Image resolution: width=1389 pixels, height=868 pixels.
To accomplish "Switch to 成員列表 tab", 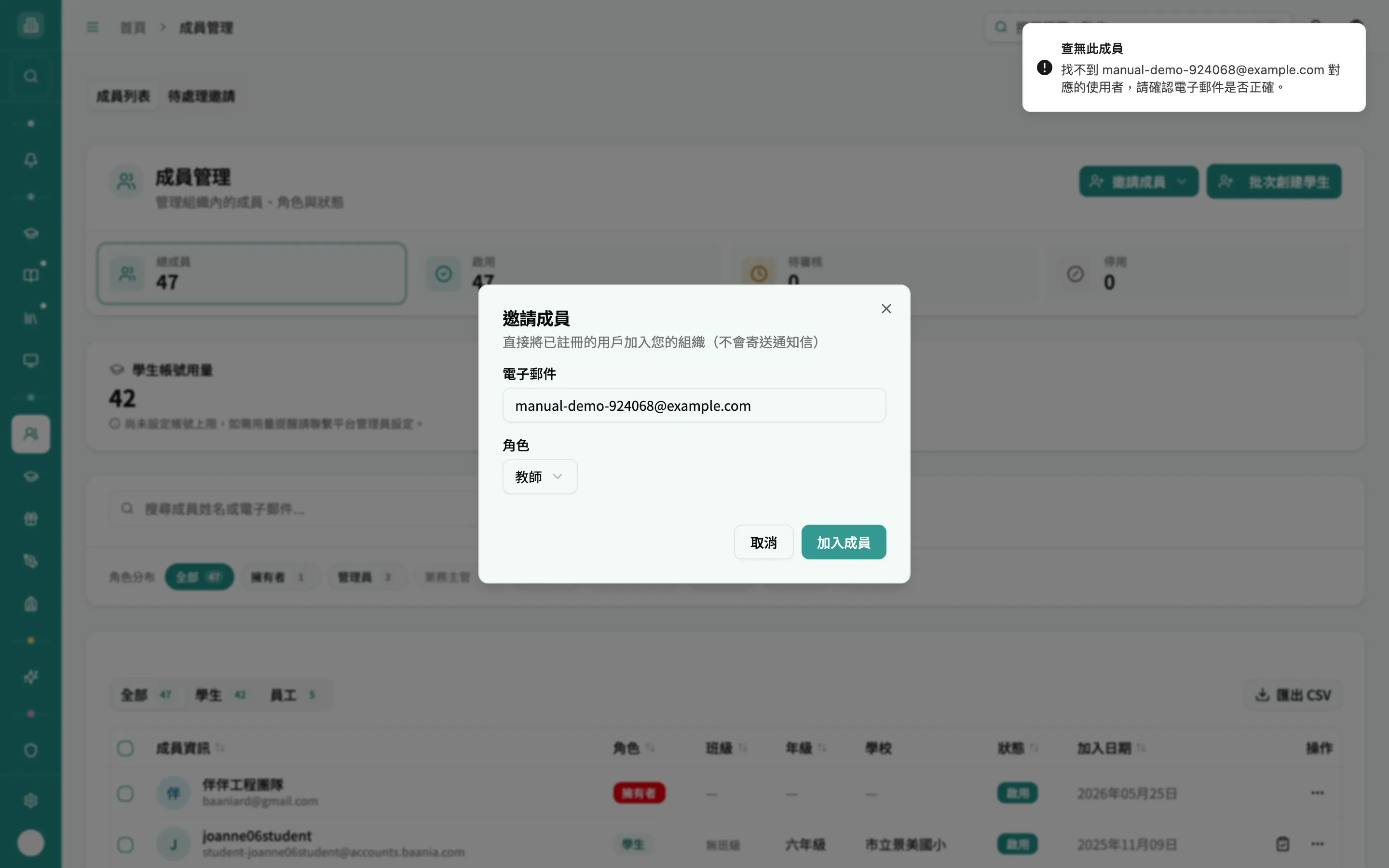I will (x=123, y=96).
